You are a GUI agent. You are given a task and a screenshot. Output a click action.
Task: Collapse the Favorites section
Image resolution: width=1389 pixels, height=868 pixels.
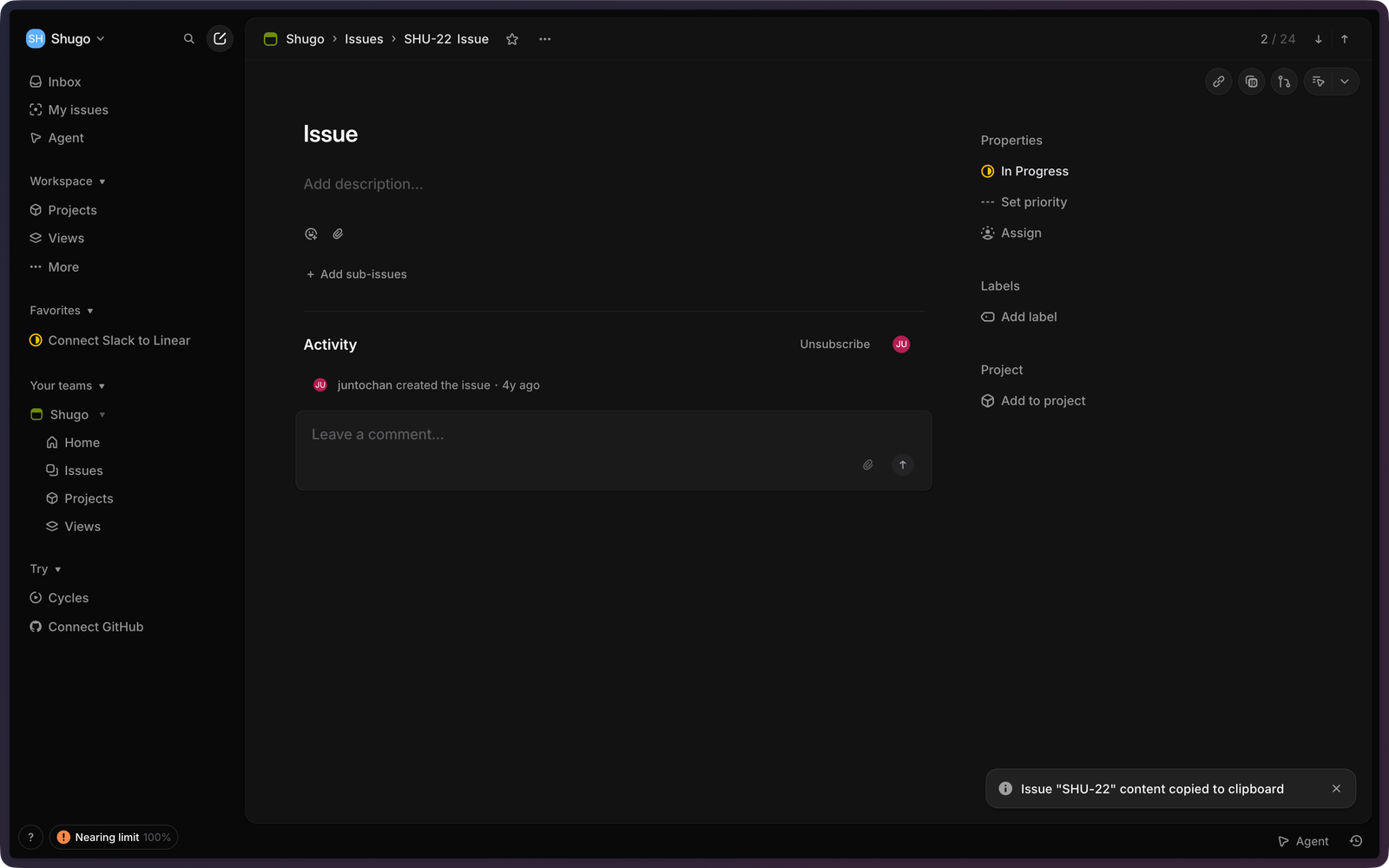click(x=62, y=311)
